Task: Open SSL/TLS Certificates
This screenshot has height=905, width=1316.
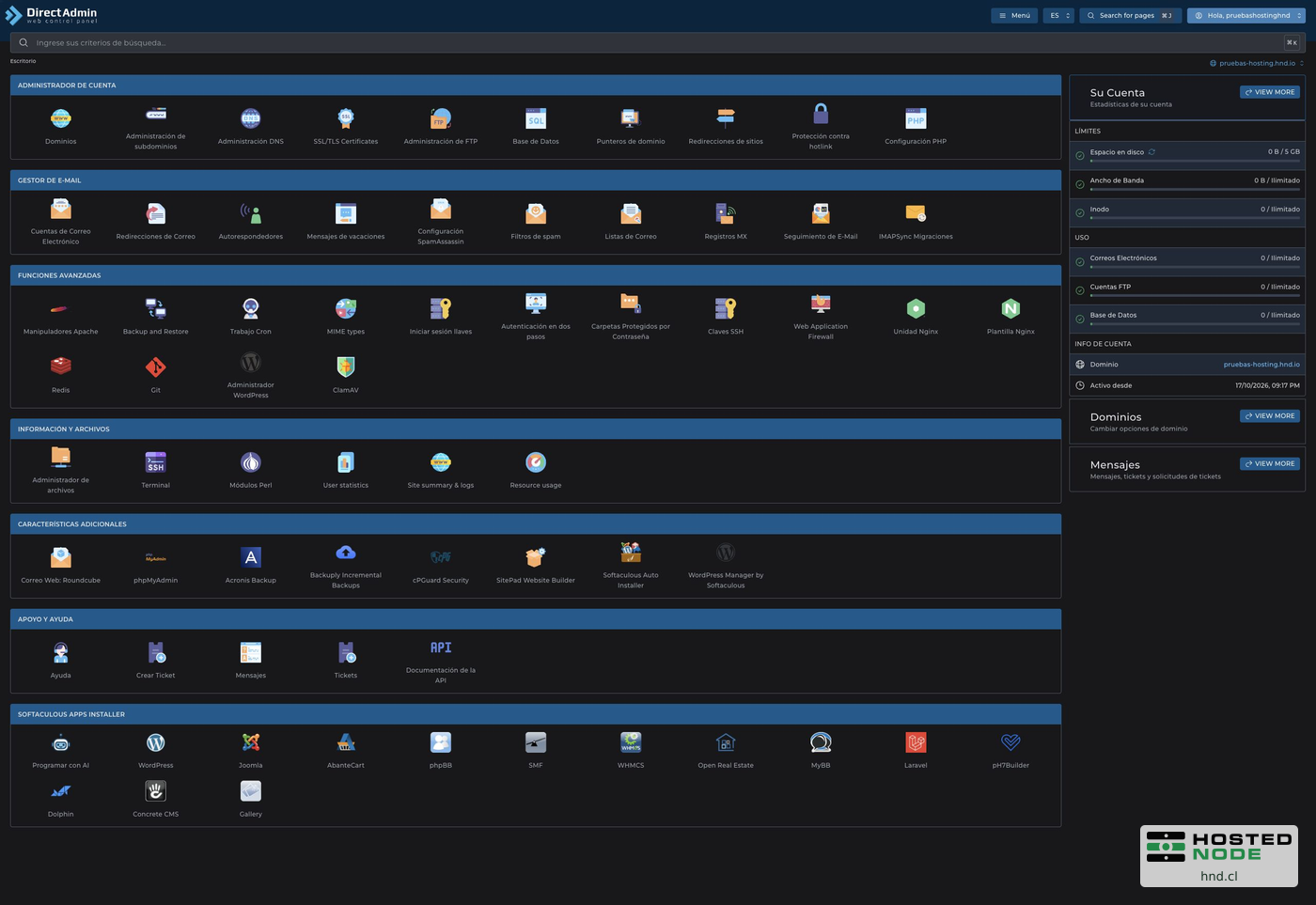Action: (346, 118)
